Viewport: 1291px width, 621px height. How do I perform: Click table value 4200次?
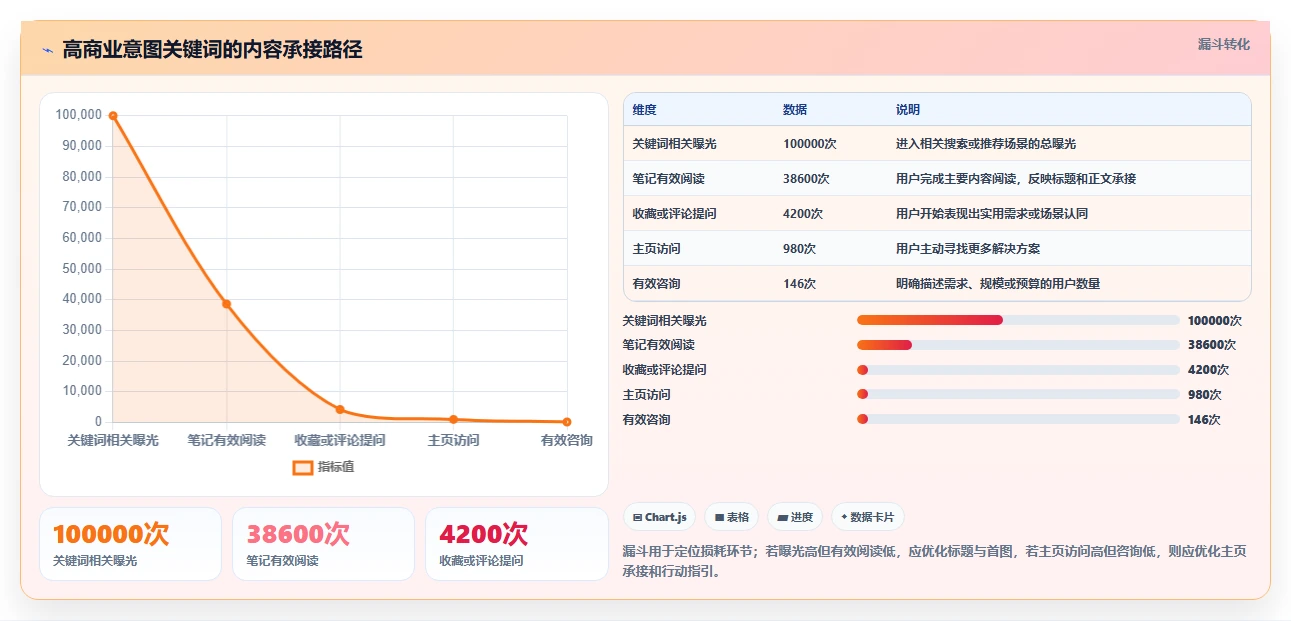point(803,214)
